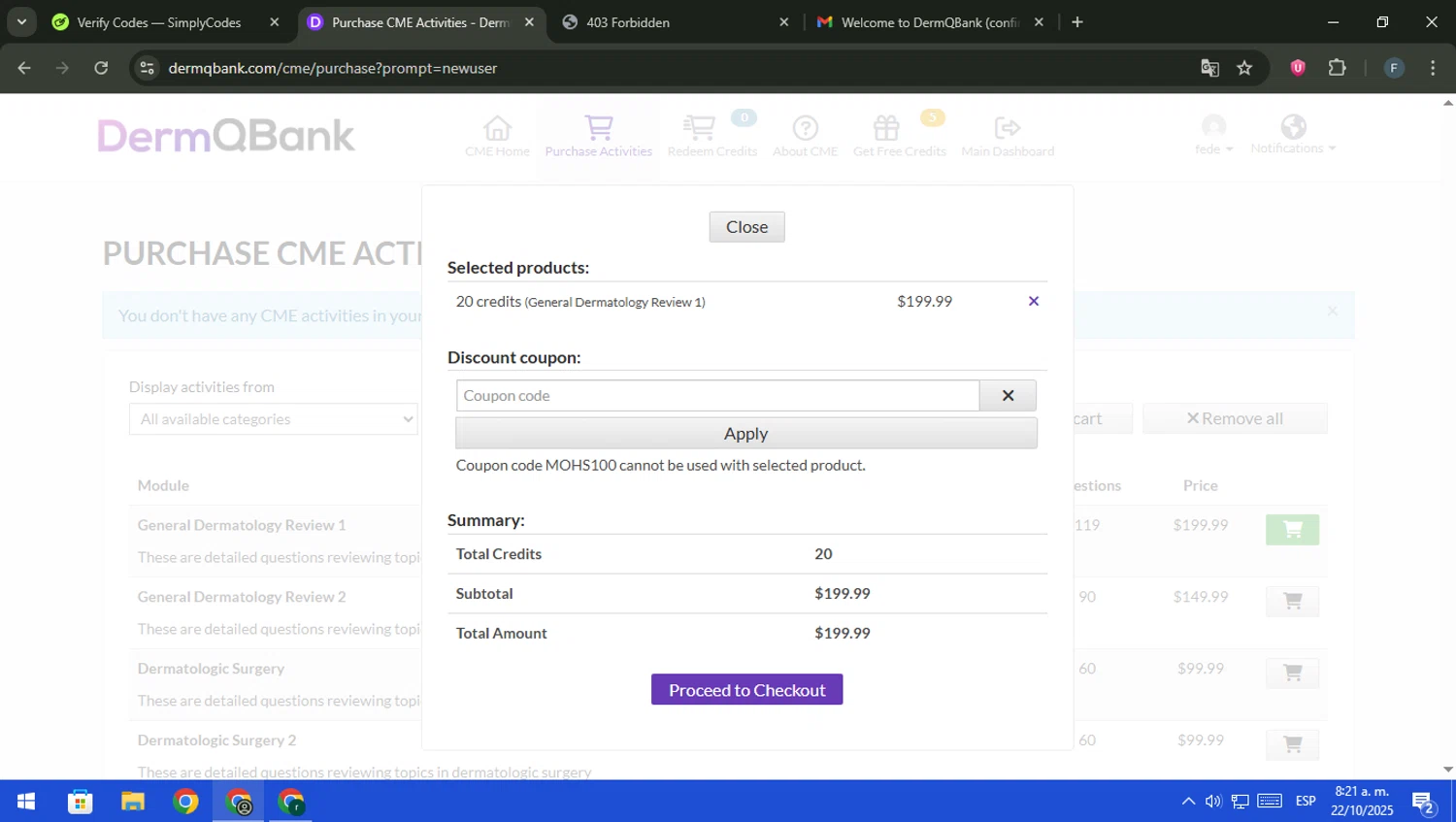Open a new browser tab
This screenshot has height=822, width=1456.
(x=1077, y=22)
